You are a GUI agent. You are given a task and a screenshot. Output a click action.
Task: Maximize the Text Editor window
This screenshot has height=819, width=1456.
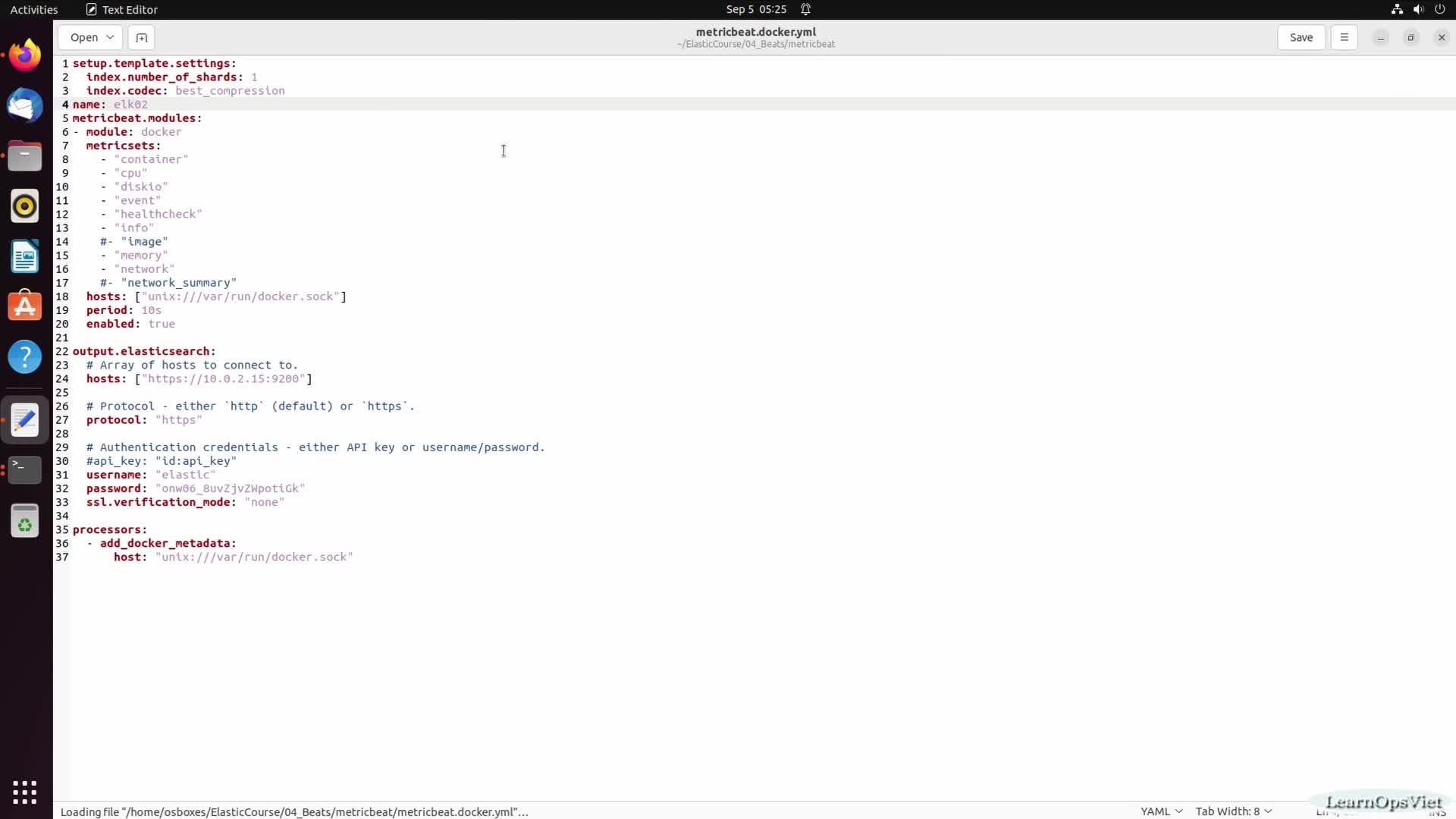1411,37
